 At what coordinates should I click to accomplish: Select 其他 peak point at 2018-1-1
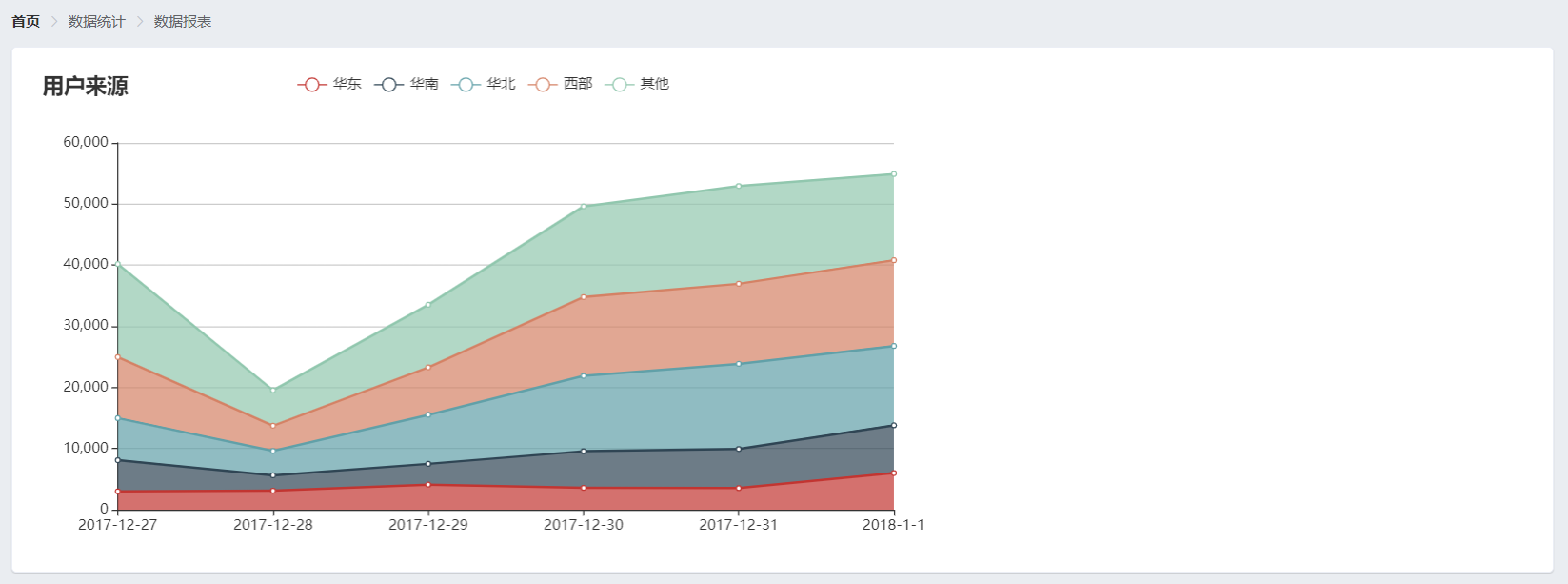[x=894, y=174]
